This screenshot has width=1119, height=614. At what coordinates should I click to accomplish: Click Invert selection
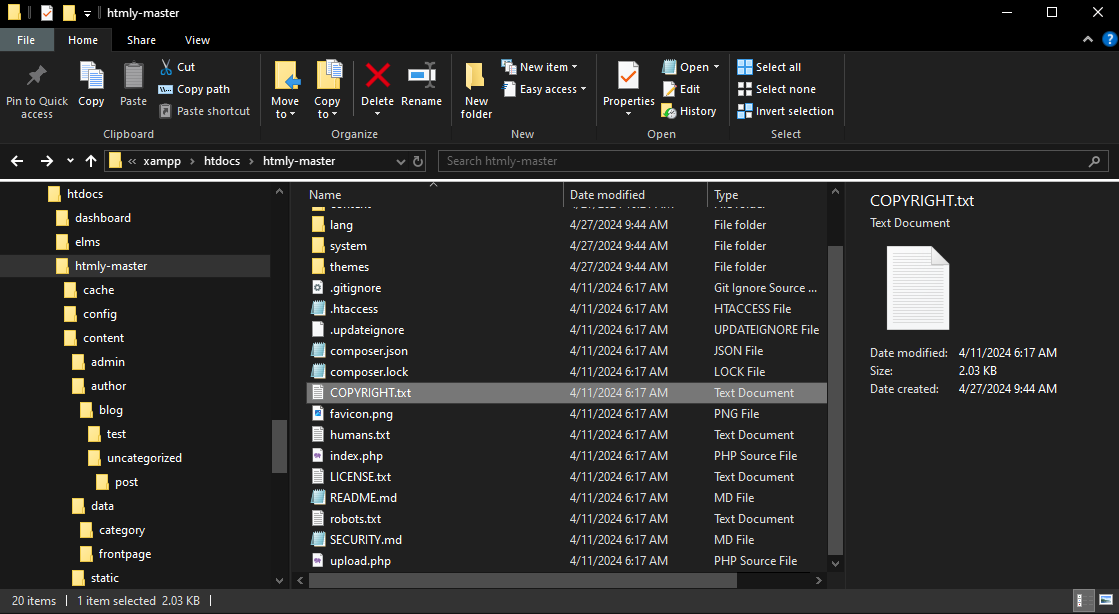(786, 110)
